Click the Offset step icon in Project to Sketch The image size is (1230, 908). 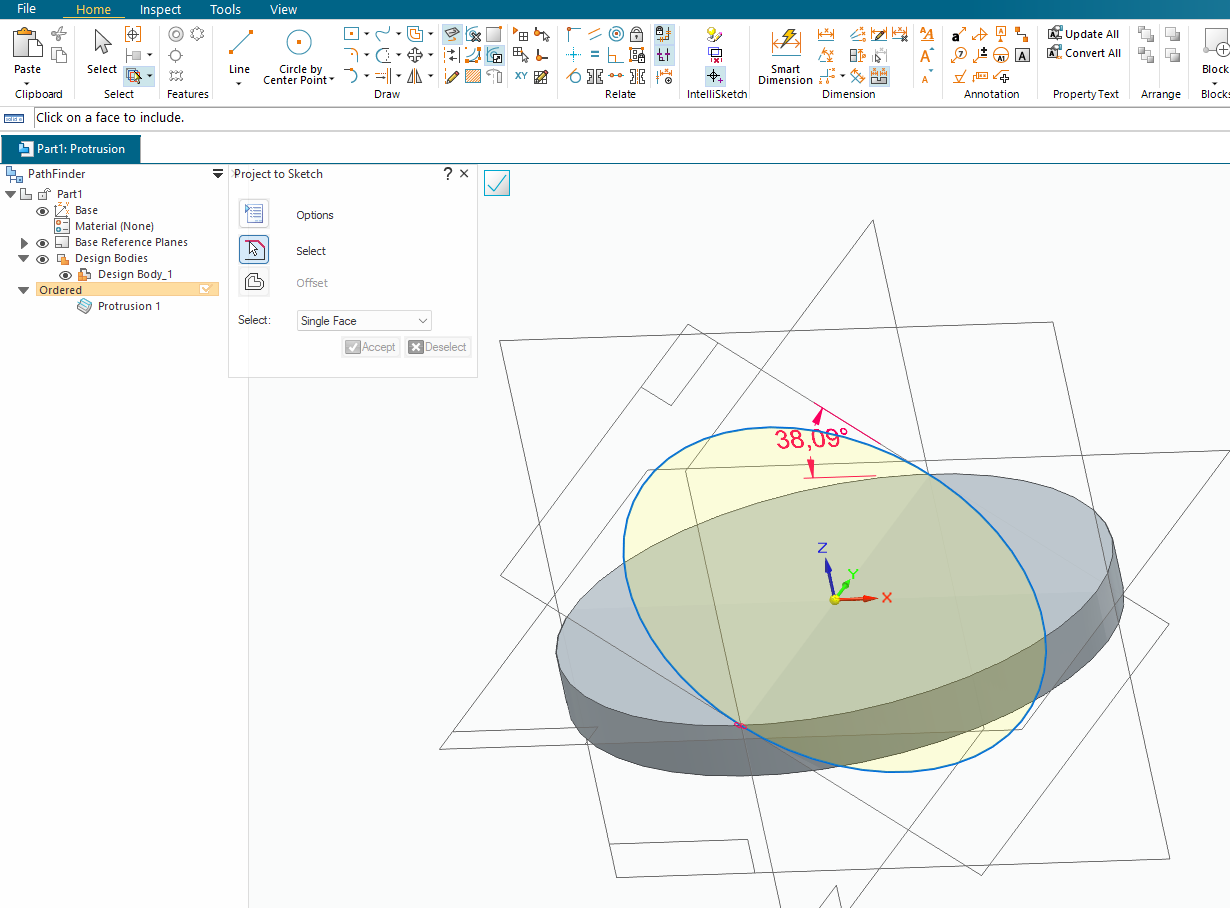click(254, 282)
